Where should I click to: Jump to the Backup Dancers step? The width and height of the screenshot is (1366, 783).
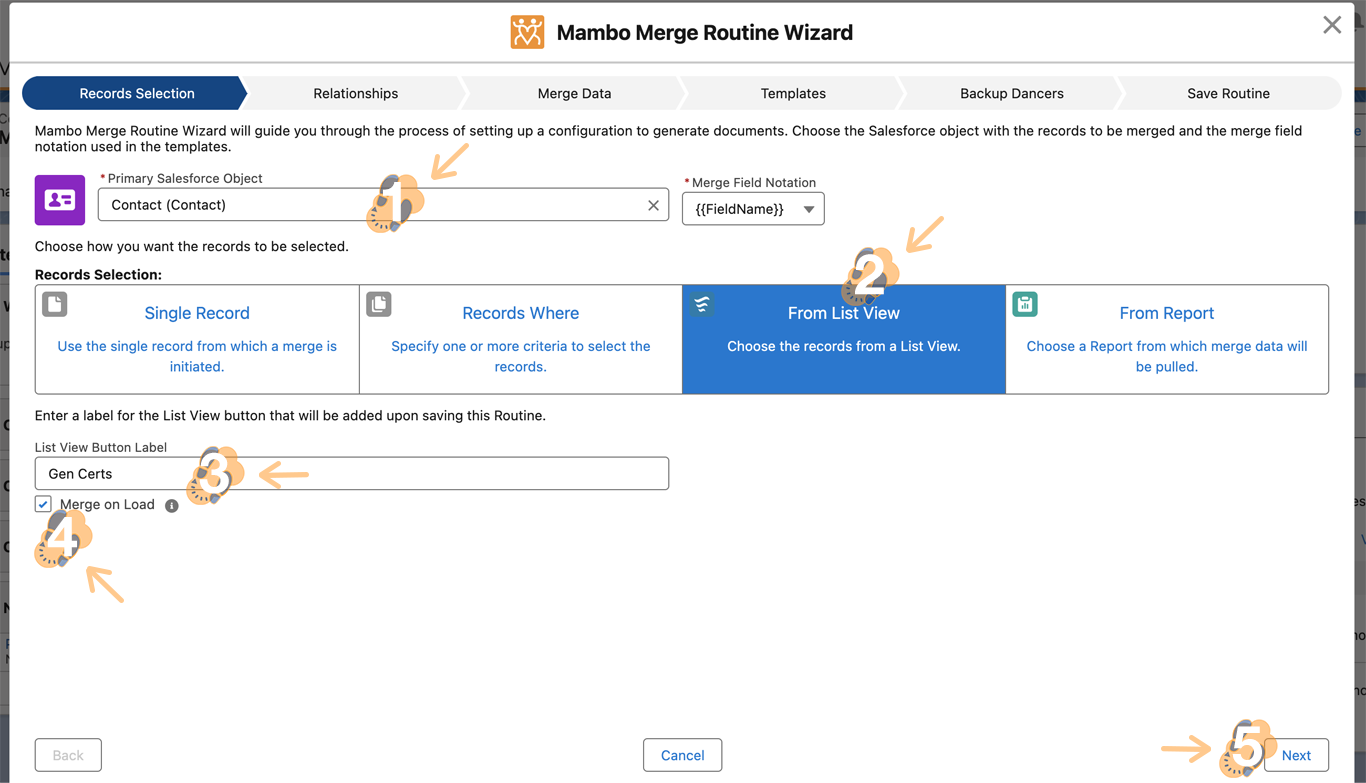click(1011, 93)
